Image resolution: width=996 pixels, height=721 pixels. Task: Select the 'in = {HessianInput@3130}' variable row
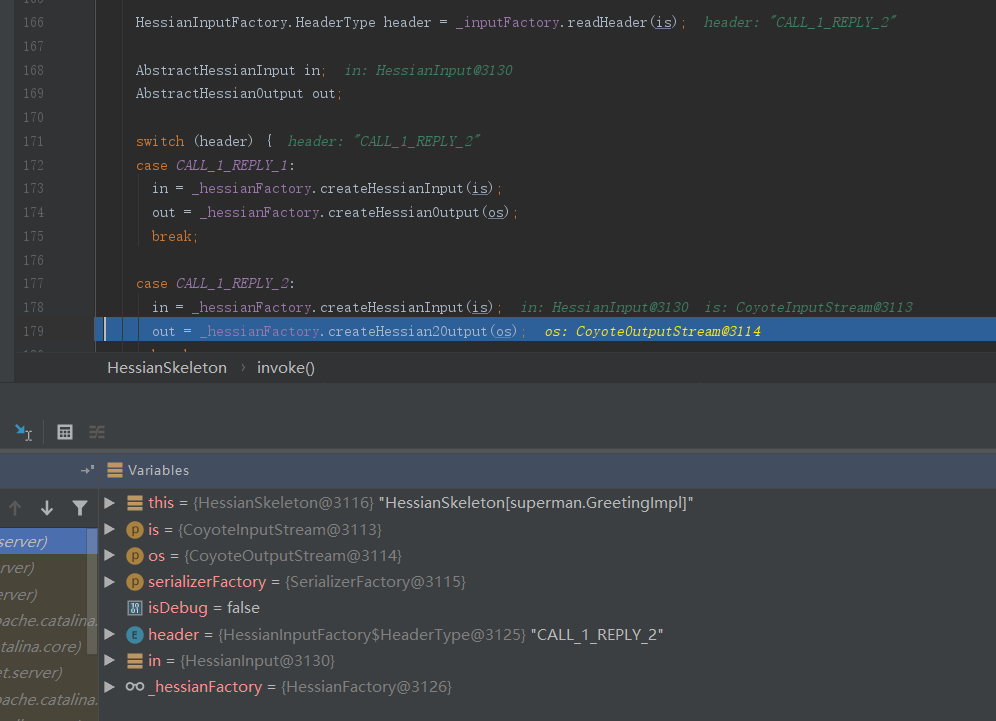click(x=240, y=661)
